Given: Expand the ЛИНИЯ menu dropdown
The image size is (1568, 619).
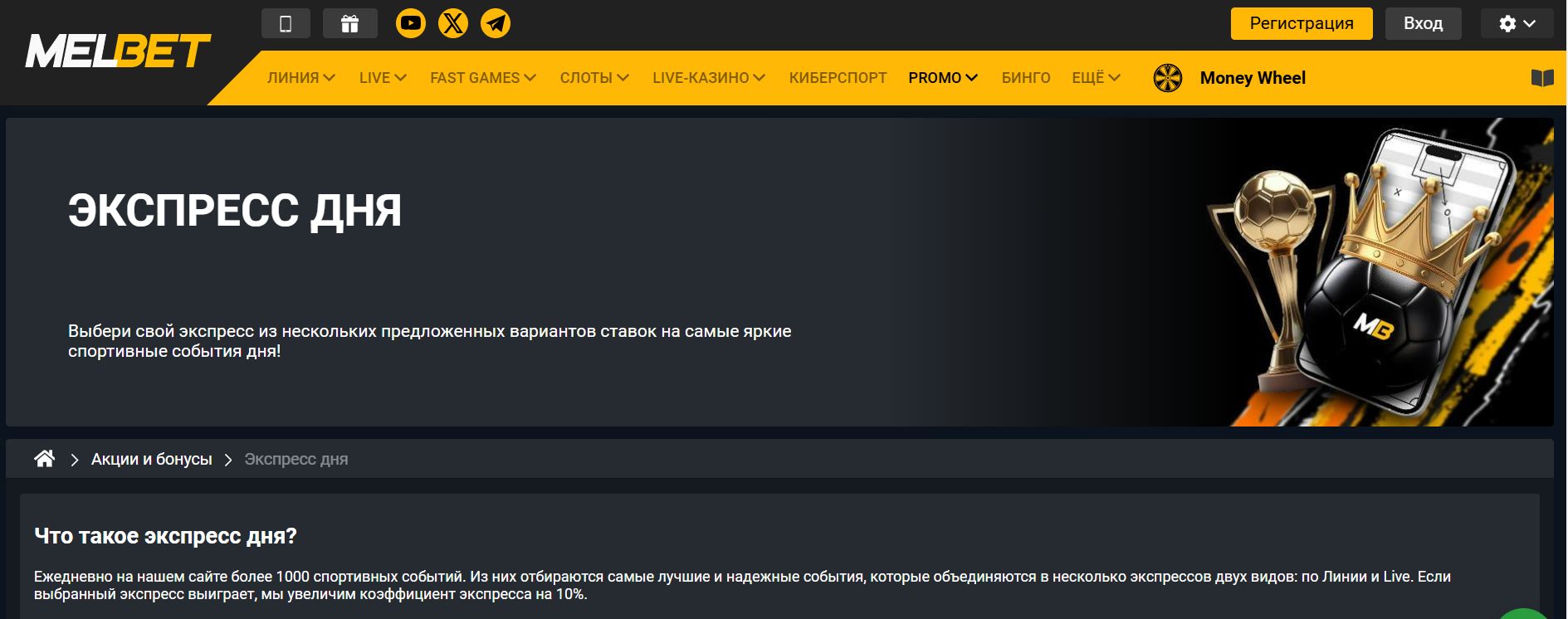Looking at the screenshot, I should tap(300, 78).
